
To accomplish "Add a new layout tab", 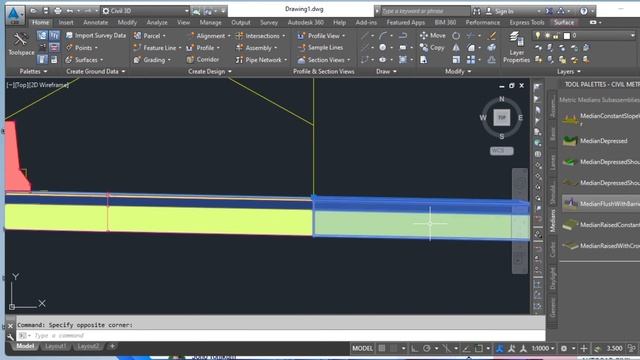I will point(112,346).
